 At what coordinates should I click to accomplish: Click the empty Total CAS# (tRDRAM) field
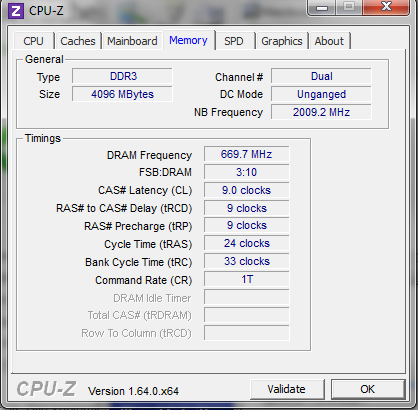[x=247, y=315]
